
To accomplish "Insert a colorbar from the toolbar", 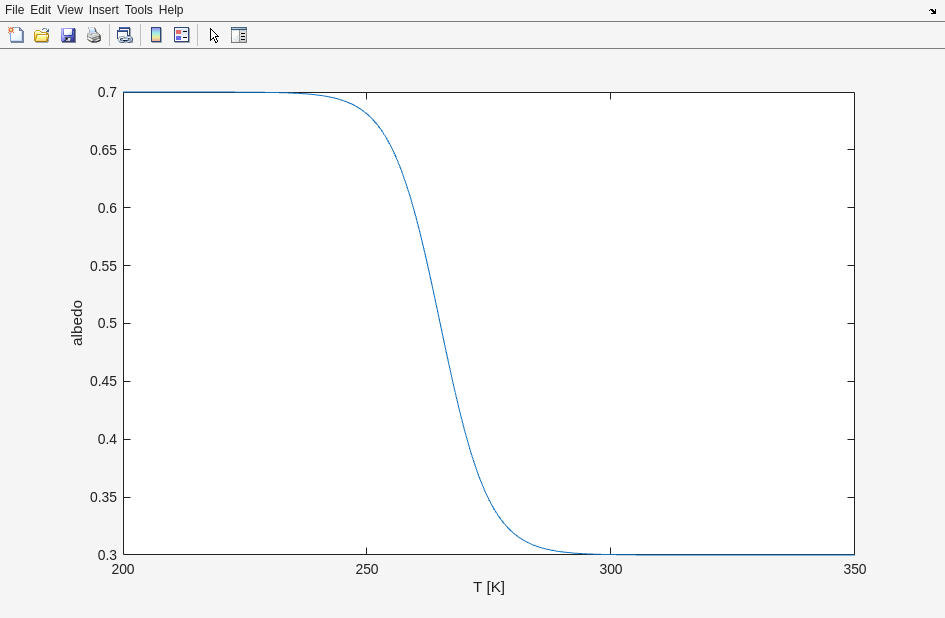I will click(x=156, y=35).
